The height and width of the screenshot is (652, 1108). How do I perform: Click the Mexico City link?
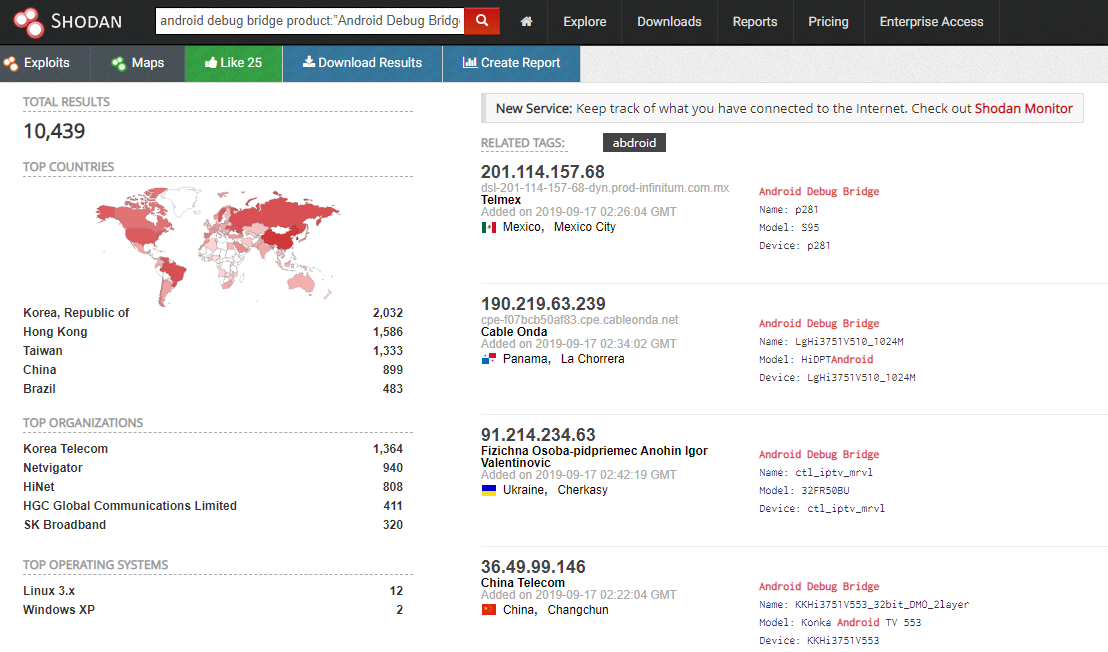[584, 227]
